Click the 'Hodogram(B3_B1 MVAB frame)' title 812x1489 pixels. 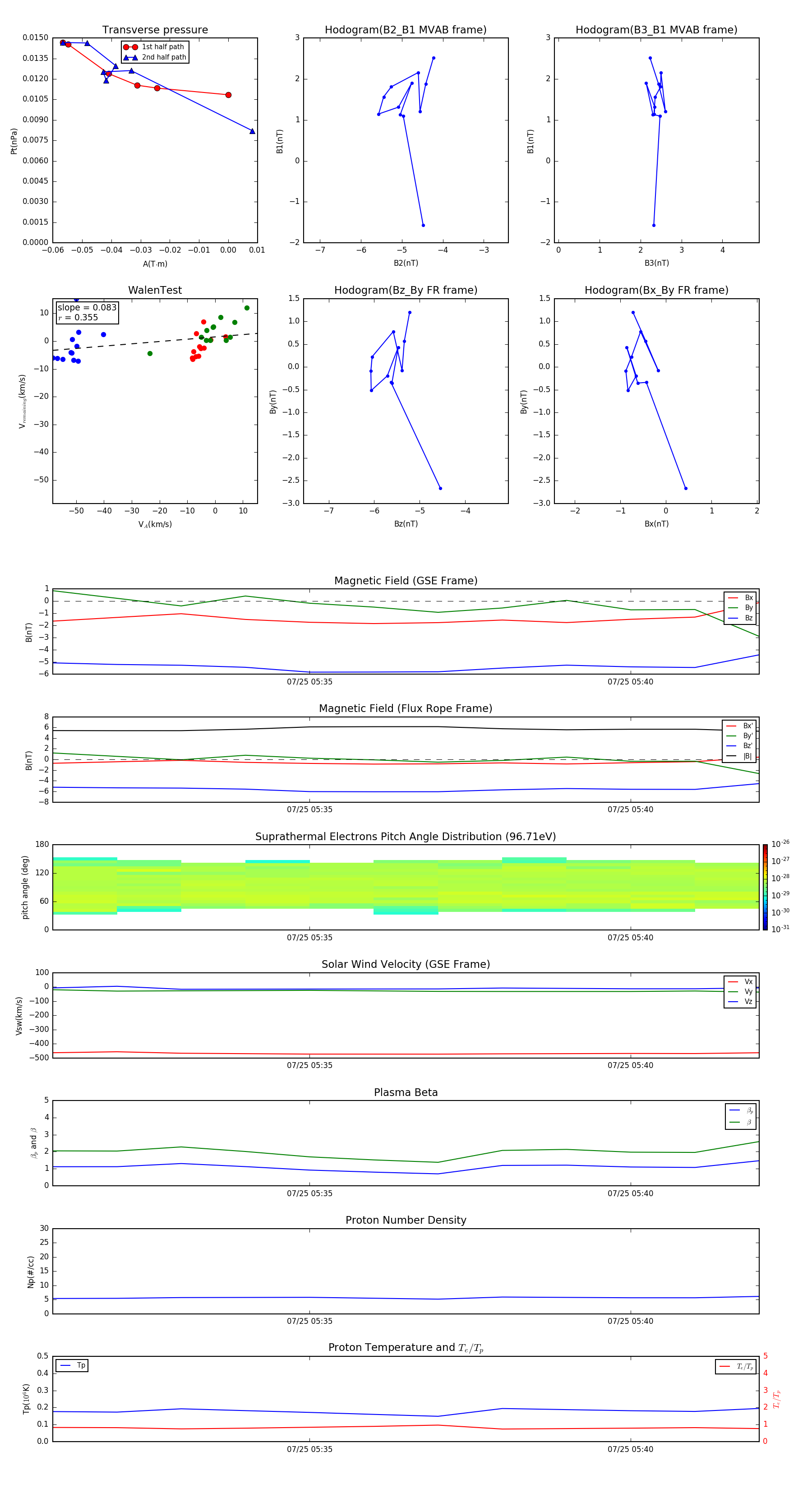(x=656, y=30)
